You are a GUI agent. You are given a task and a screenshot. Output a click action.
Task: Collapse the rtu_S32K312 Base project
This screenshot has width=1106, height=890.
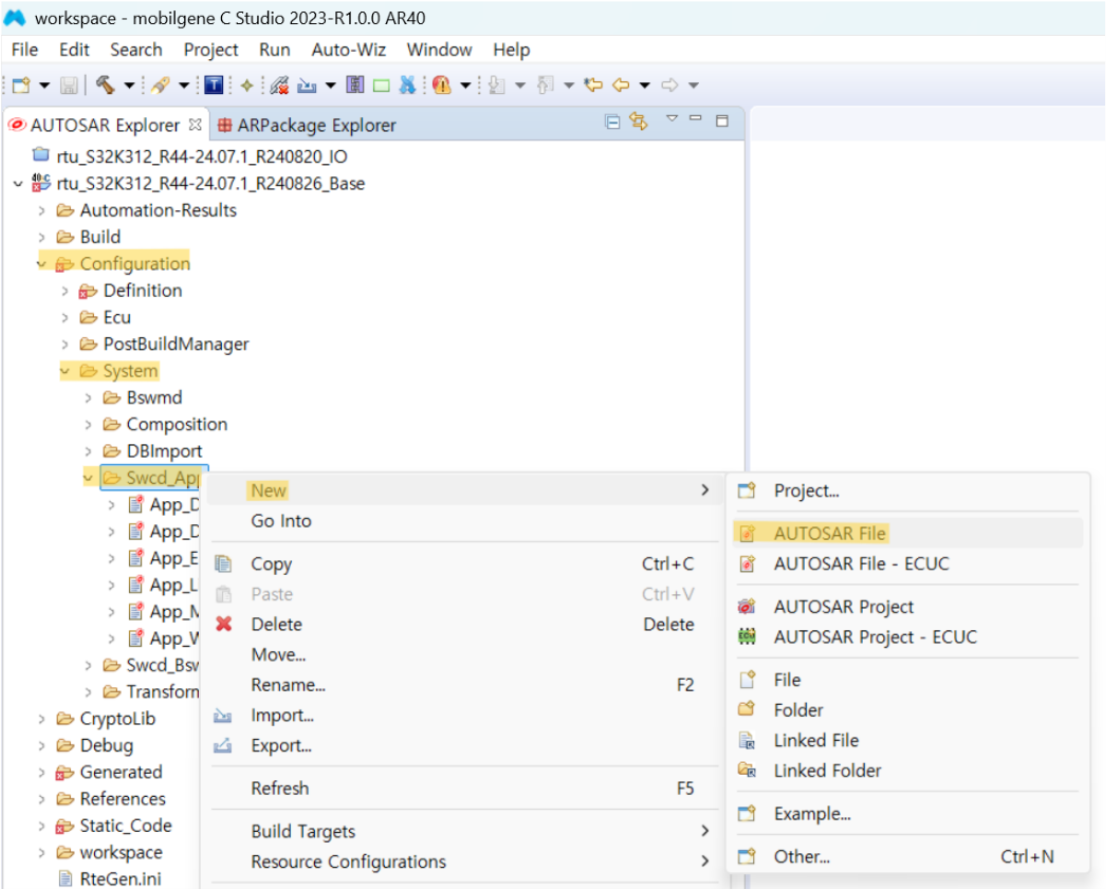(x=18, y=184)
